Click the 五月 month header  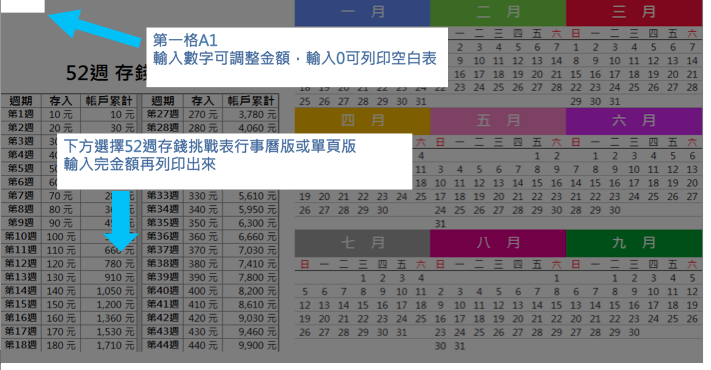(x=498, y=121)
